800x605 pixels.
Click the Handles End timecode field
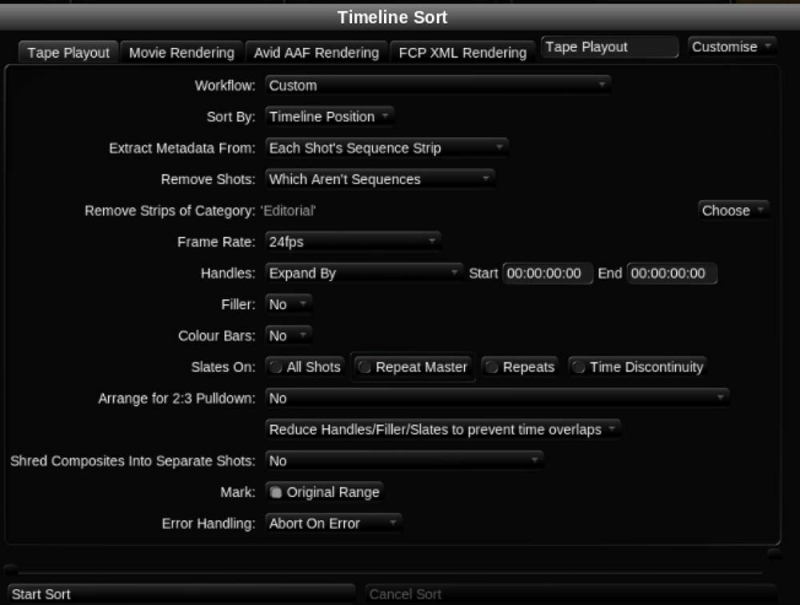[672, 273]
